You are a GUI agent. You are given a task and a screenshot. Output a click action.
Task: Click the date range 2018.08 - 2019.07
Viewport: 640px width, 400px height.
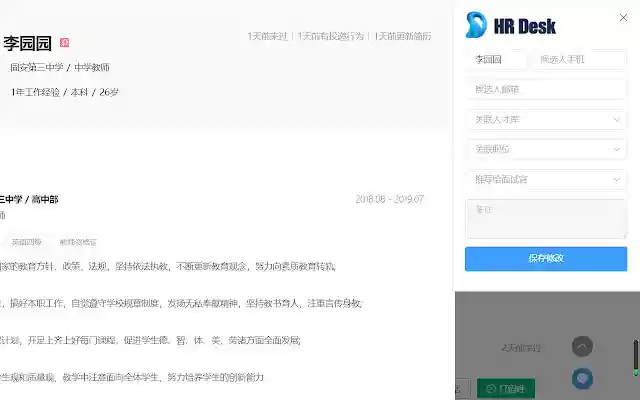pos(389,199)
